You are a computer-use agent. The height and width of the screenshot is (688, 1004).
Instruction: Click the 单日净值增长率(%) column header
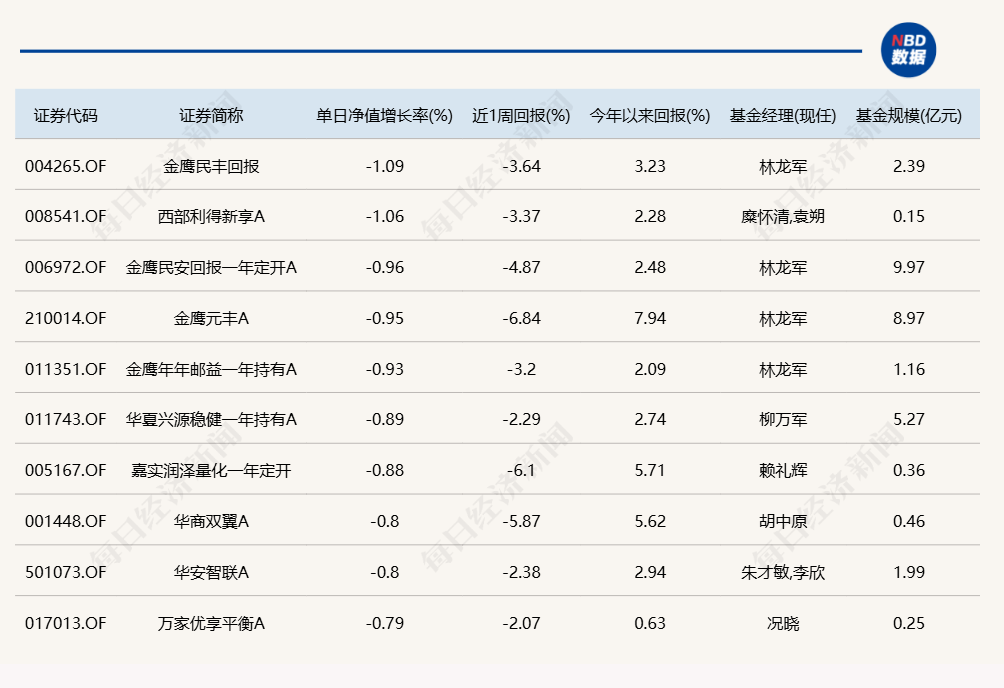point(384,115)
